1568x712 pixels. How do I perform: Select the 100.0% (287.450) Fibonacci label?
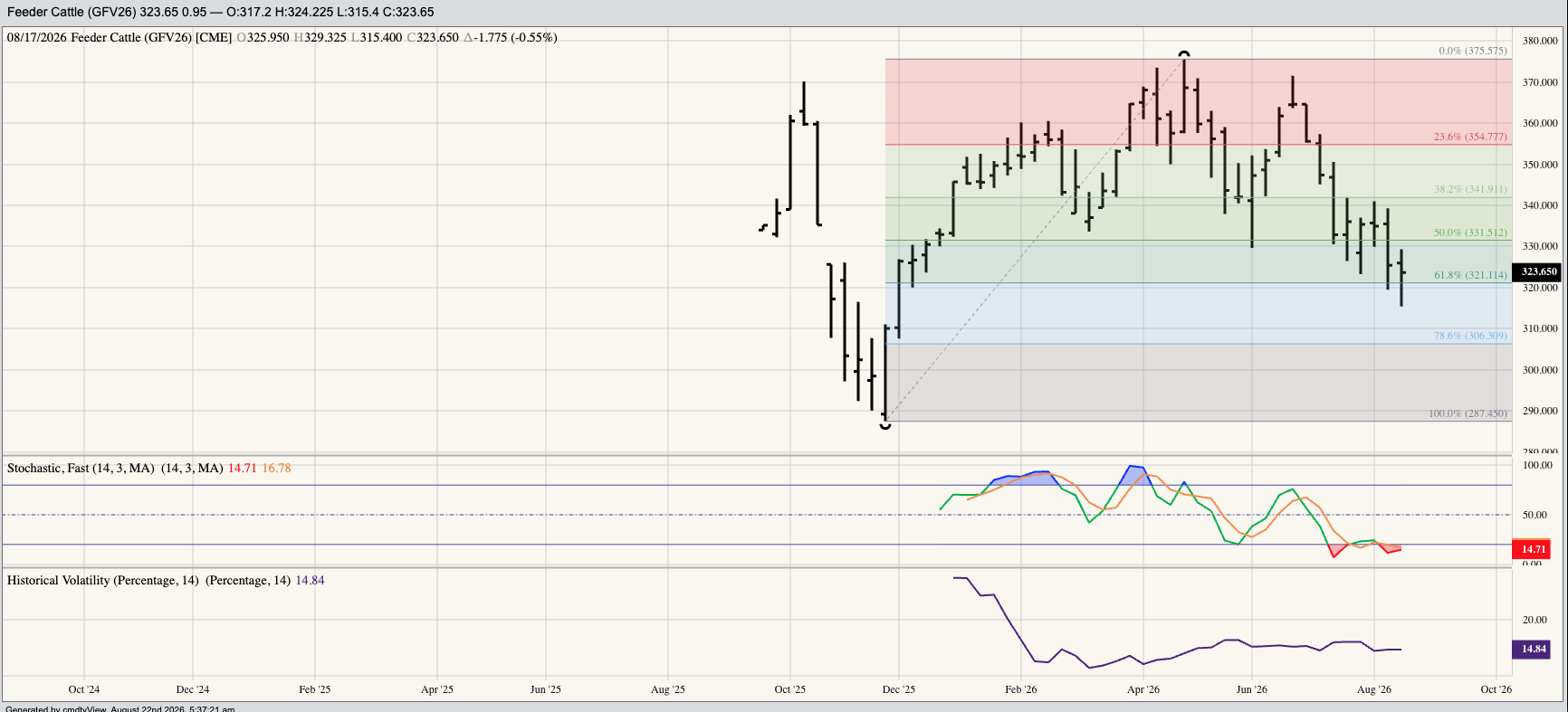click(x=1468, y=413)
